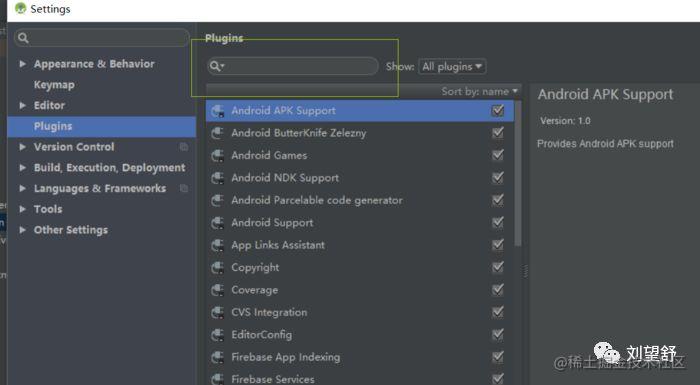The height and width of the screenshot is (385, 700).
Task: Click the plugin search input field
Action: [x=293, y=66]
